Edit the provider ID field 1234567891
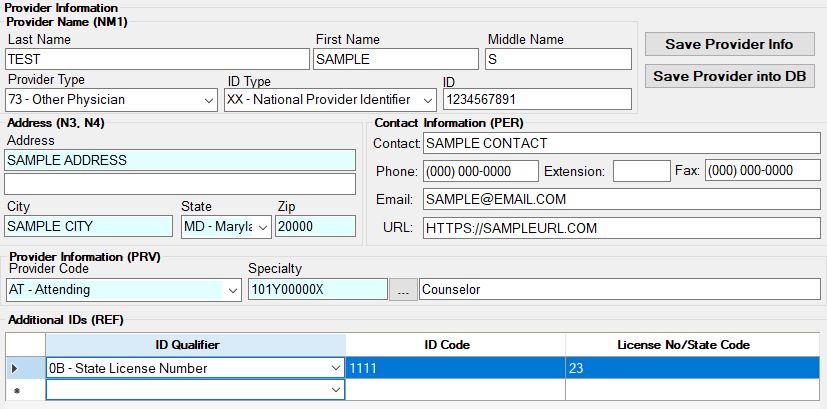Image resolution: width=827 pixels, height=409 pixels. (537, 99)
